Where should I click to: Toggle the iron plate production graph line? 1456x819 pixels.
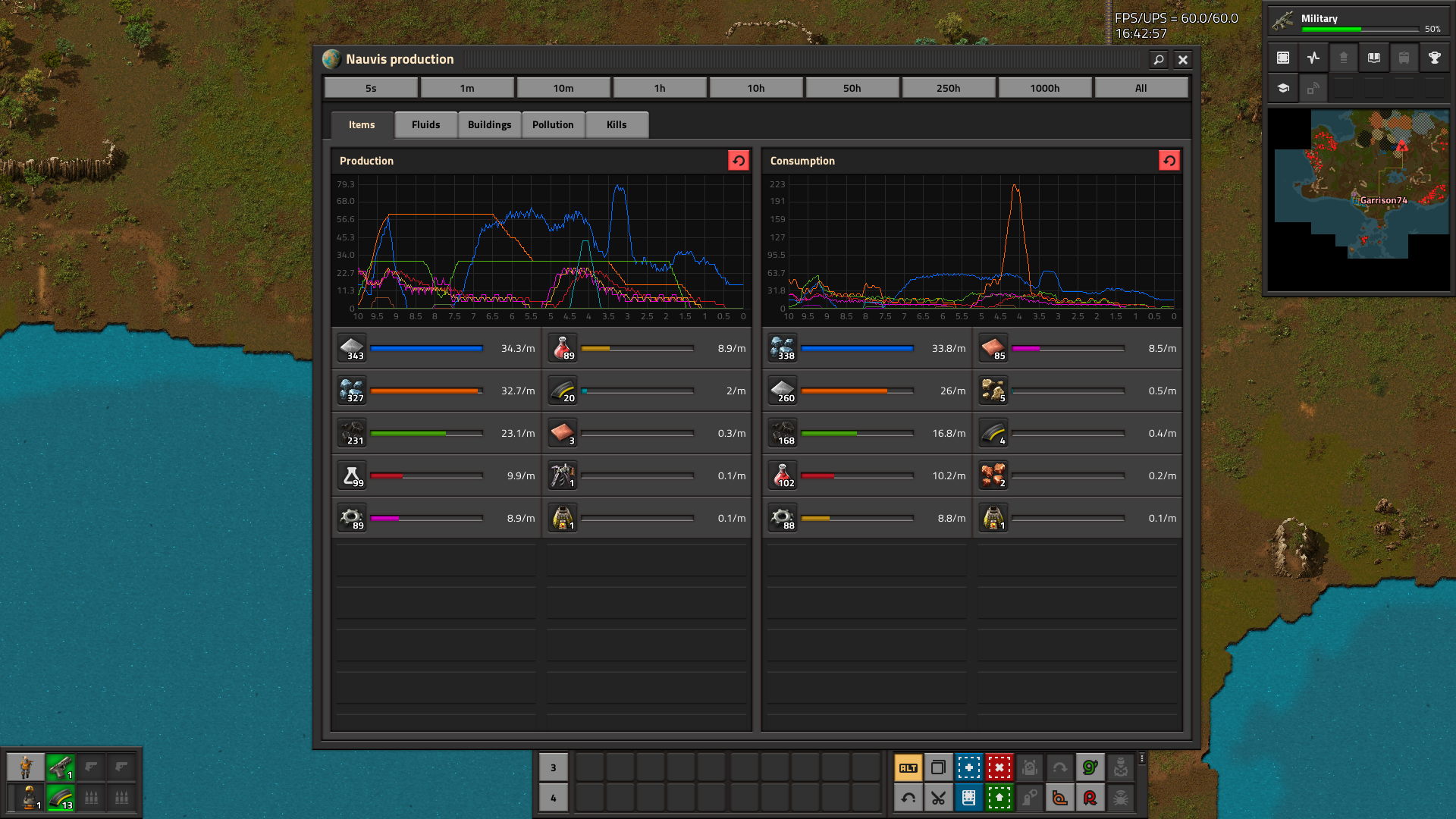[352, 348]
